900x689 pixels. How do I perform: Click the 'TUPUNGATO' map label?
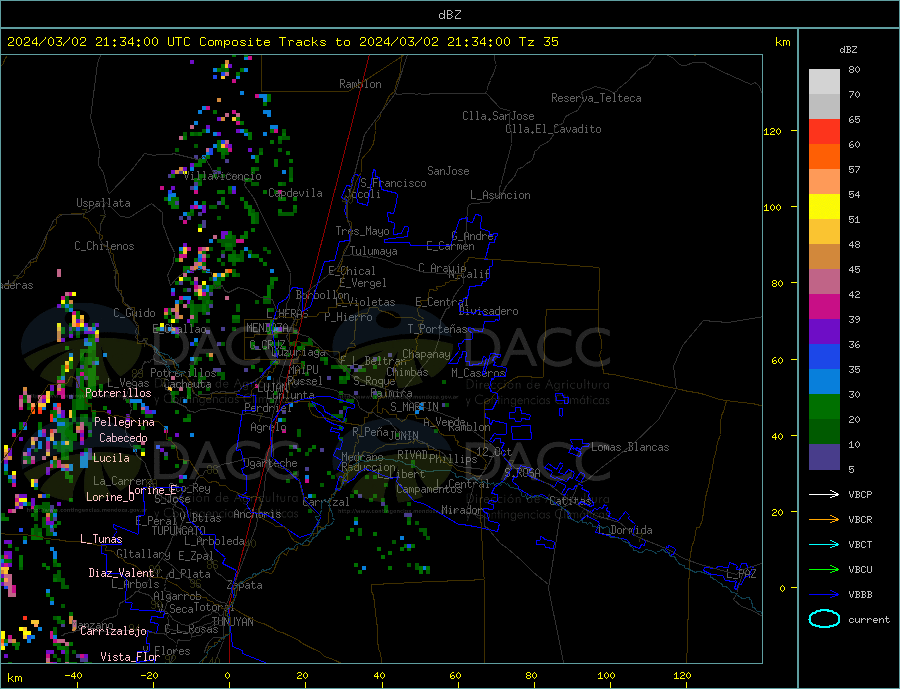[x=179, y=531]
